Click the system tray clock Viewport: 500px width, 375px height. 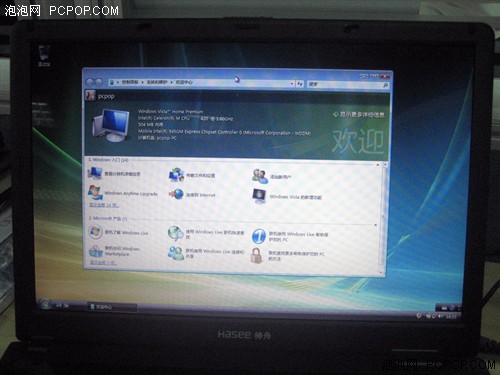pos(450,317)
